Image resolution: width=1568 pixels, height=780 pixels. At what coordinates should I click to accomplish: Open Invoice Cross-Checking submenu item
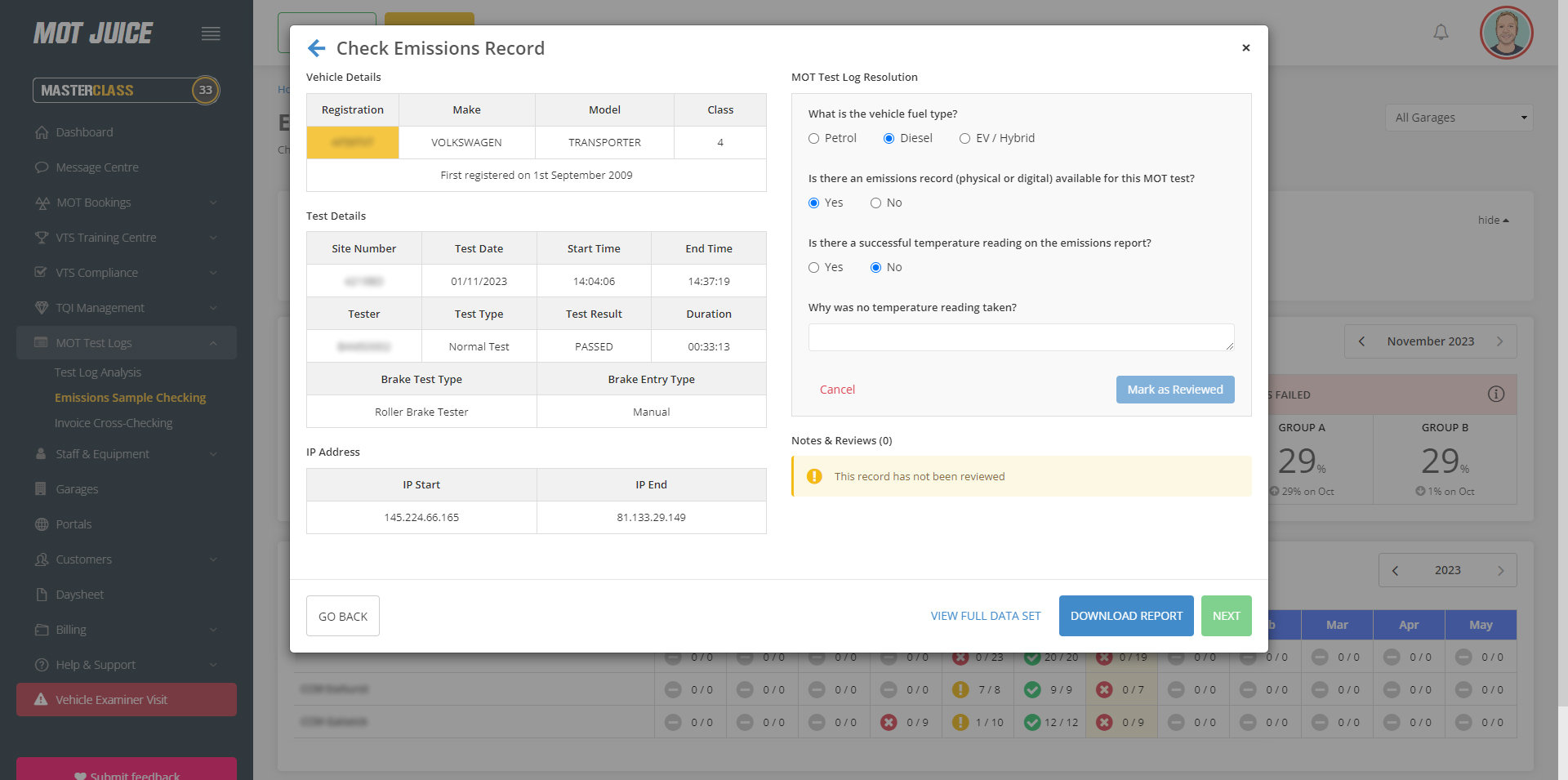114,423
